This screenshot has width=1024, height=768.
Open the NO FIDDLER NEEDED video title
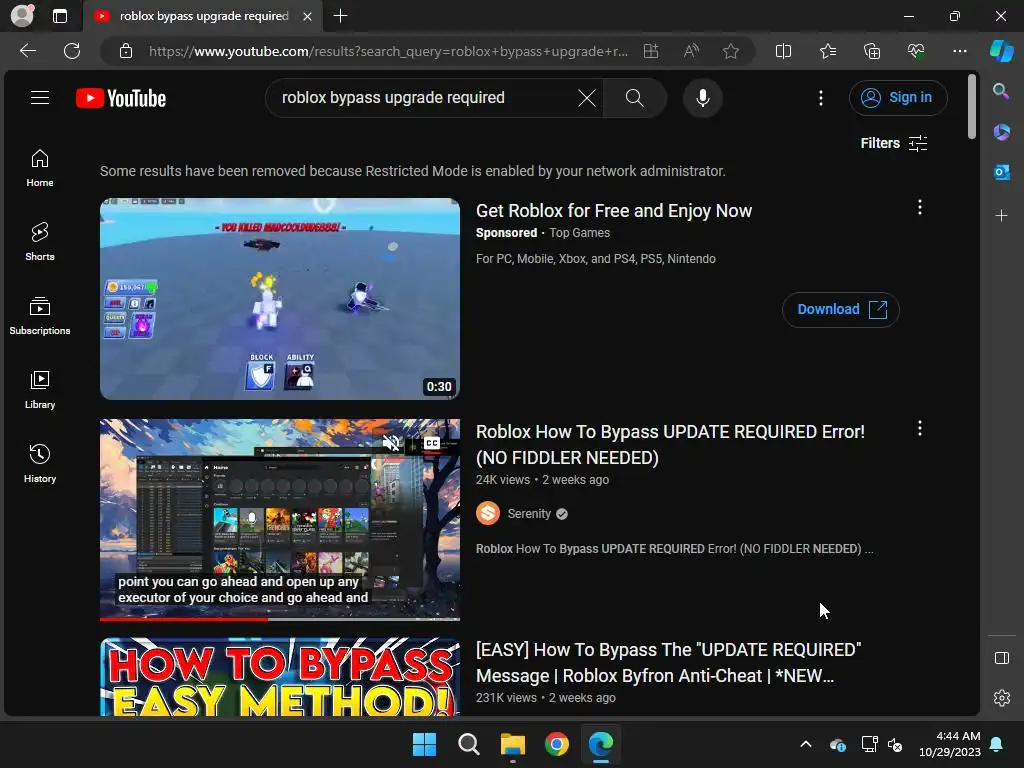(670, 445)
